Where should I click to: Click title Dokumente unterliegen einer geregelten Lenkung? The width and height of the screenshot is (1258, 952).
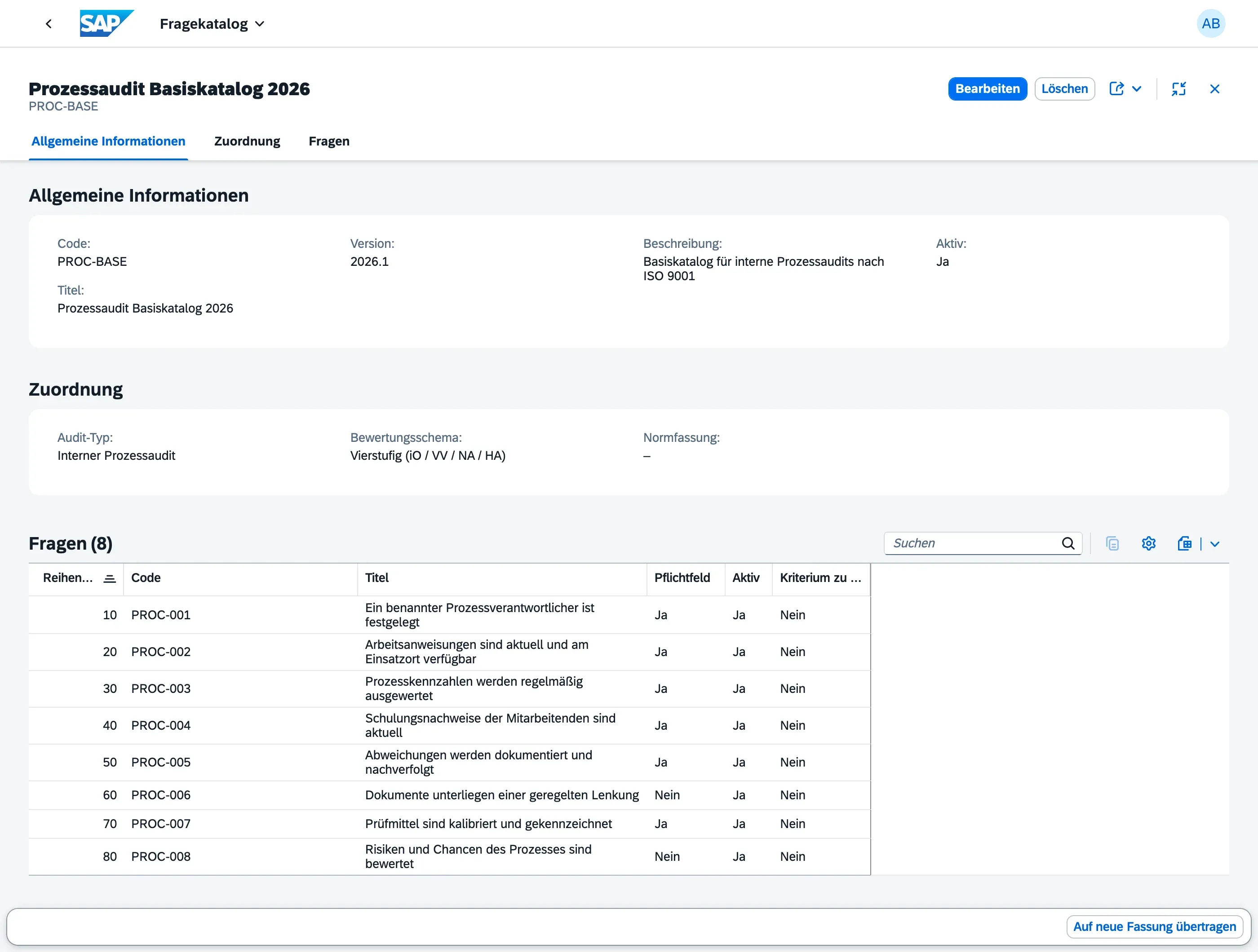tap(501, 795)
